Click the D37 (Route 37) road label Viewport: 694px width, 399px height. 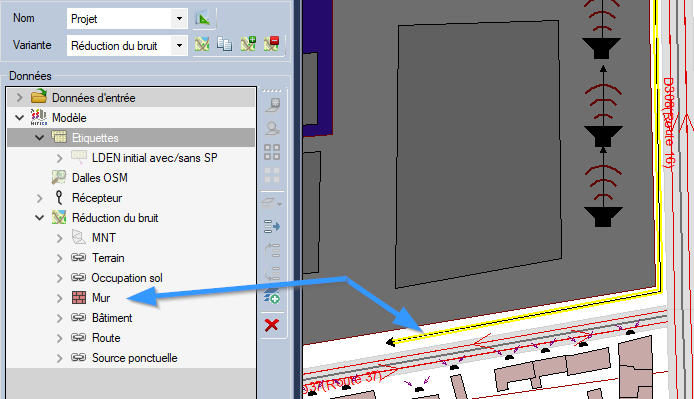click(x=343, y=384)
